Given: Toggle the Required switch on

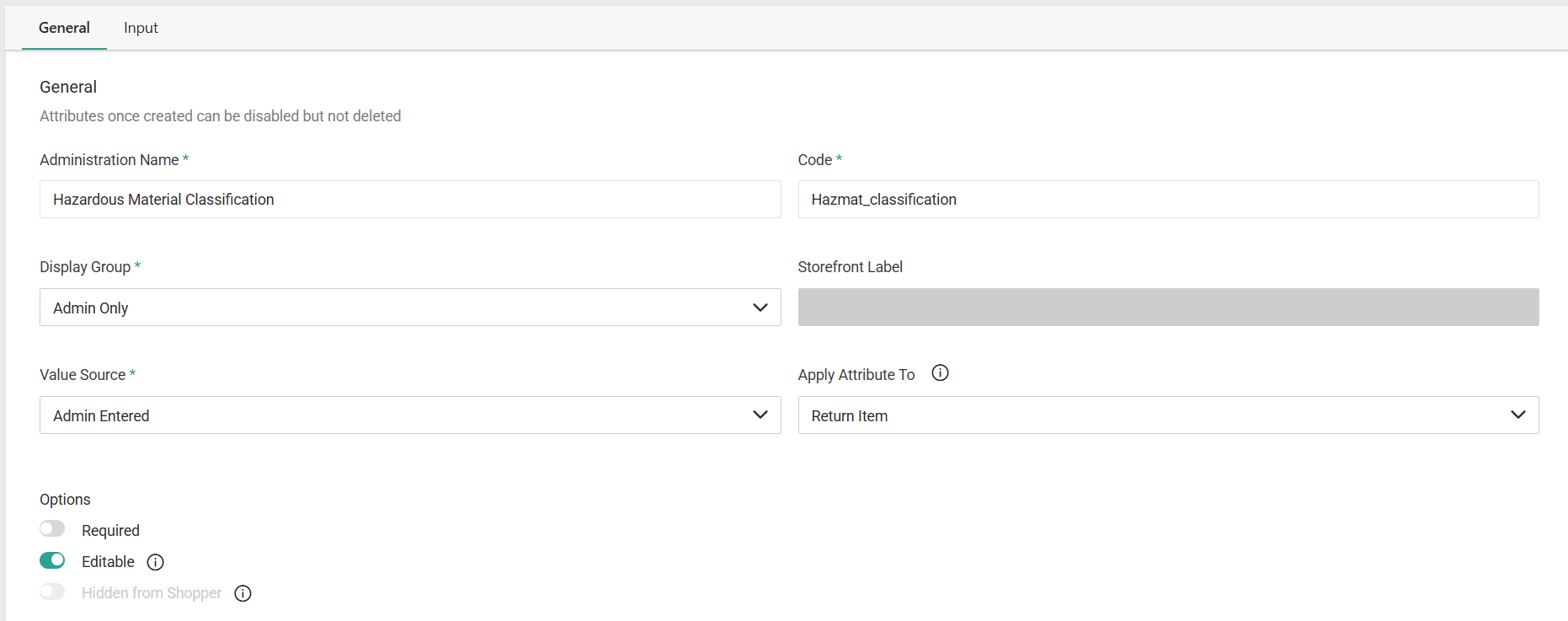Looking at the screenshot, I should [52, 529].
